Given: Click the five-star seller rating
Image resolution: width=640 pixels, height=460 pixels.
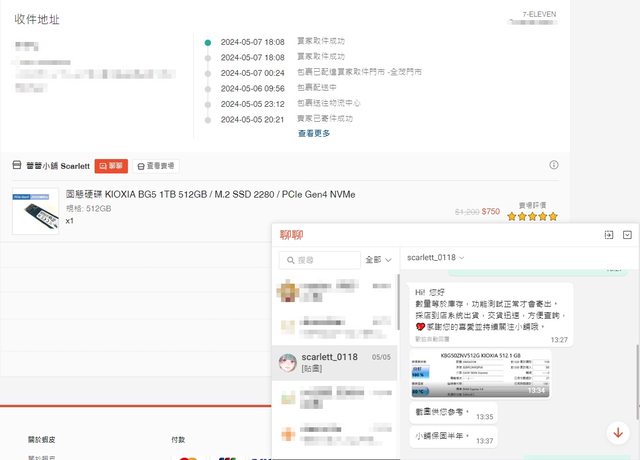Looking at the screenshot, I should [533, 215].
